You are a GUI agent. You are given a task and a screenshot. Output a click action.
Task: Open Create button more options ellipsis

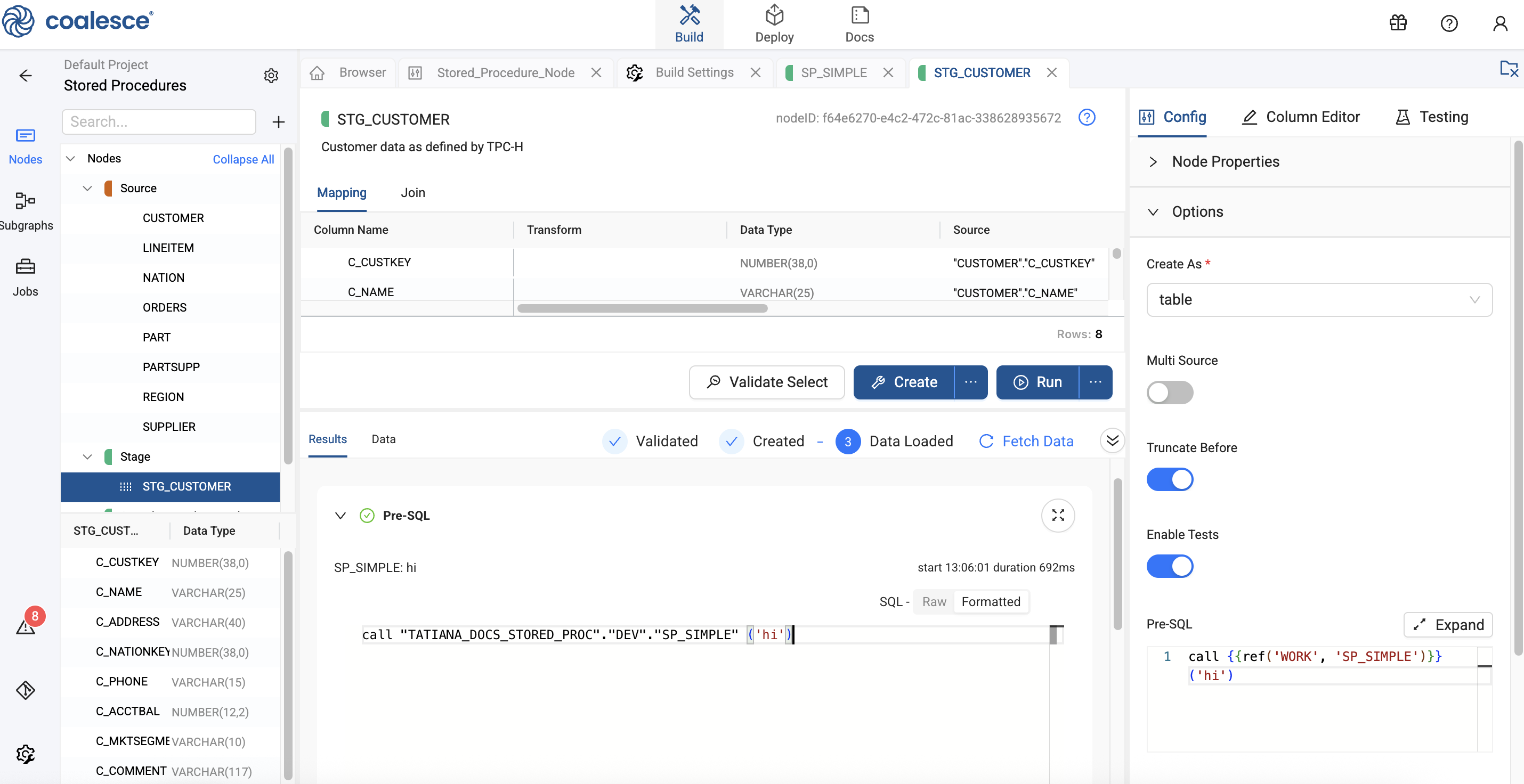point(971,382)
